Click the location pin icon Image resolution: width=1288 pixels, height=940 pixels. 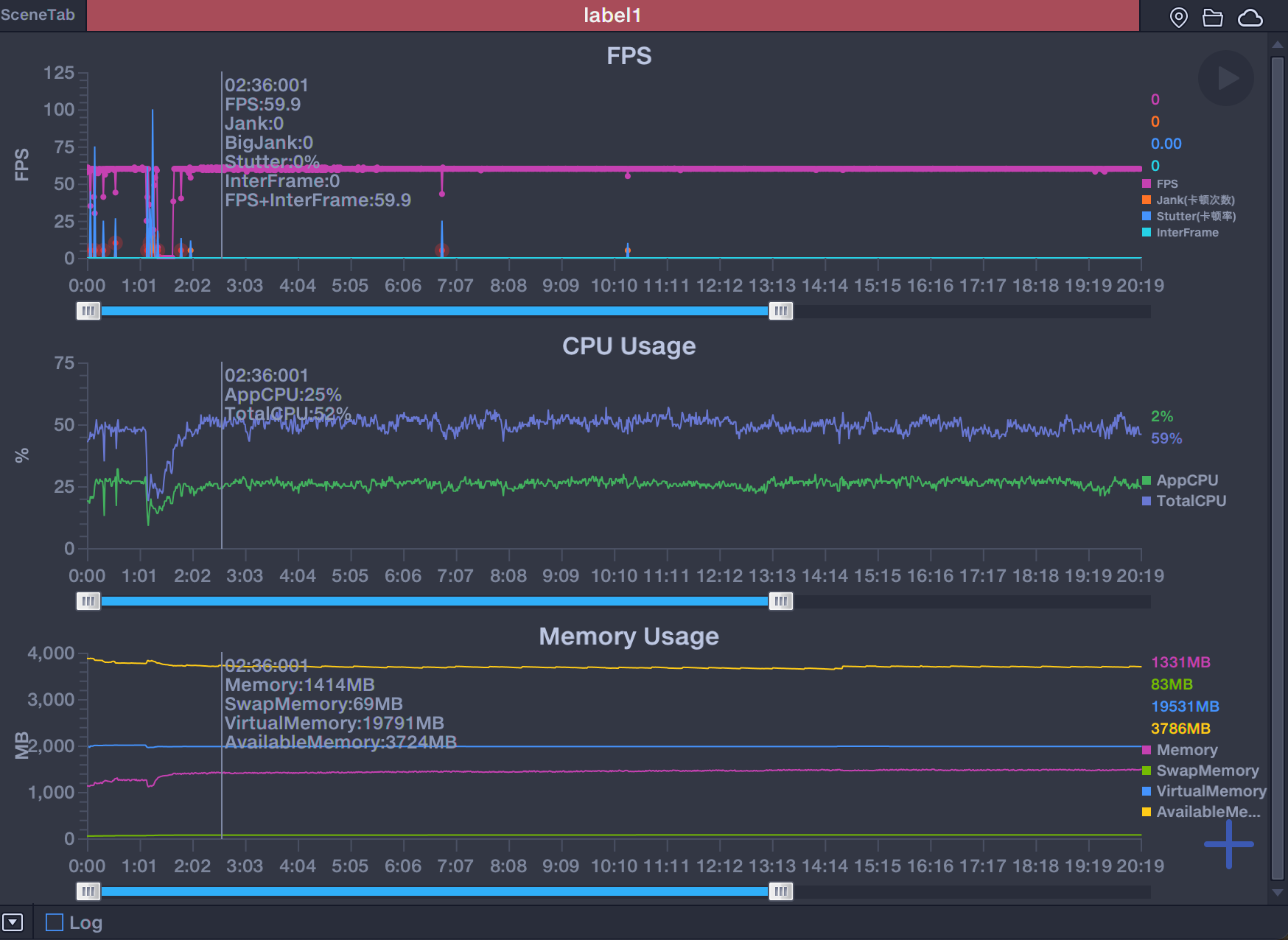[1178, 17]
